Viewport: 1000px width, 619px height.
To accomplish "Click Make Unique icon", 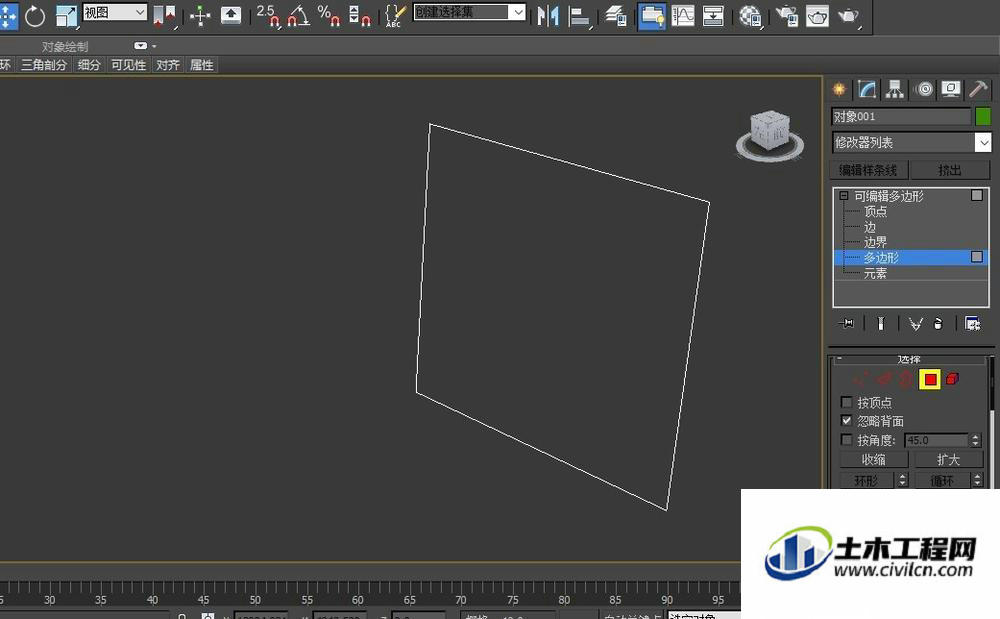I will pos(916,324).
